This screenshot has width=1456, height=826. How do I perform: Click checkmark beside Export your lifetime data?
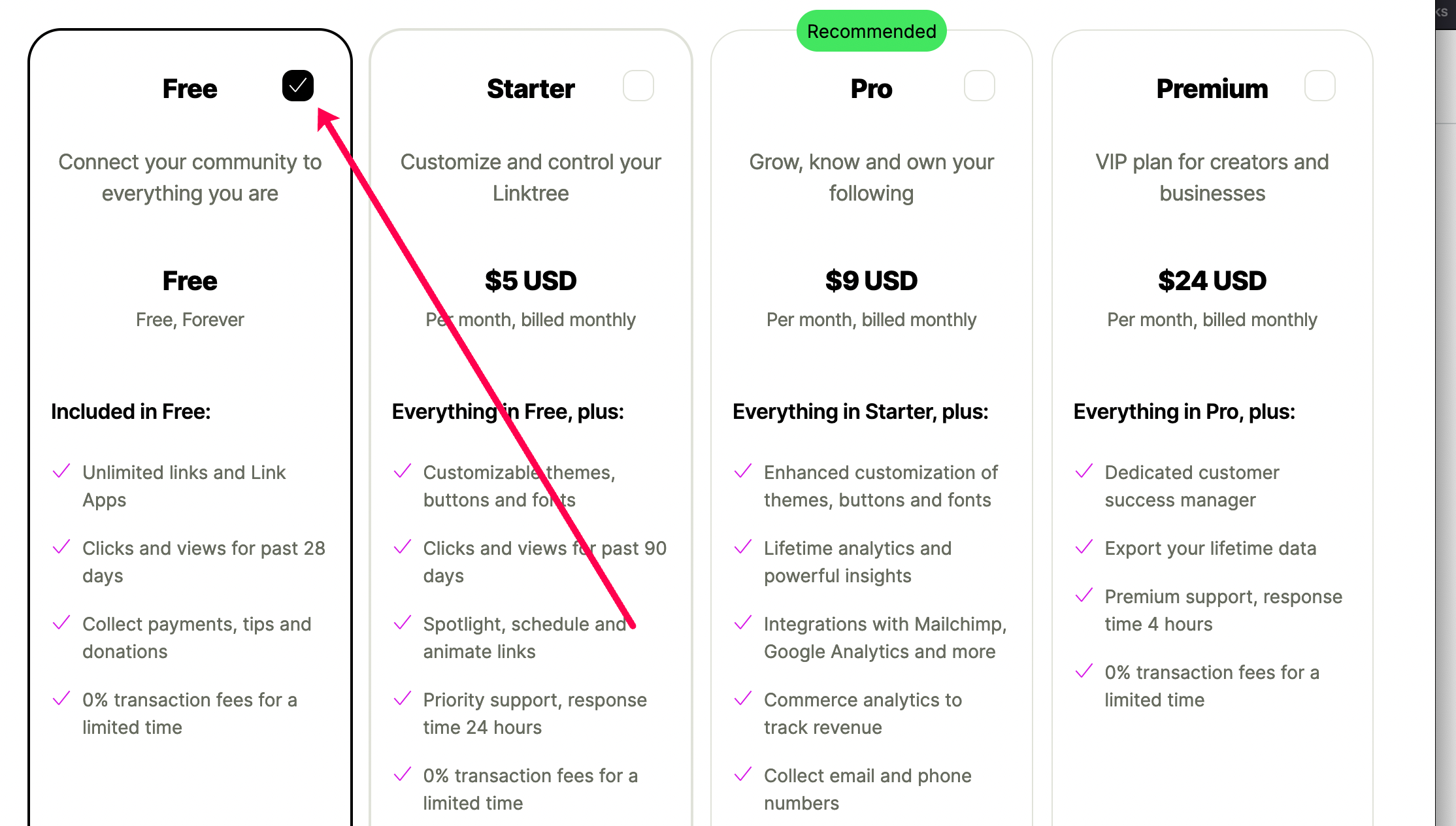pos(1084,547)
